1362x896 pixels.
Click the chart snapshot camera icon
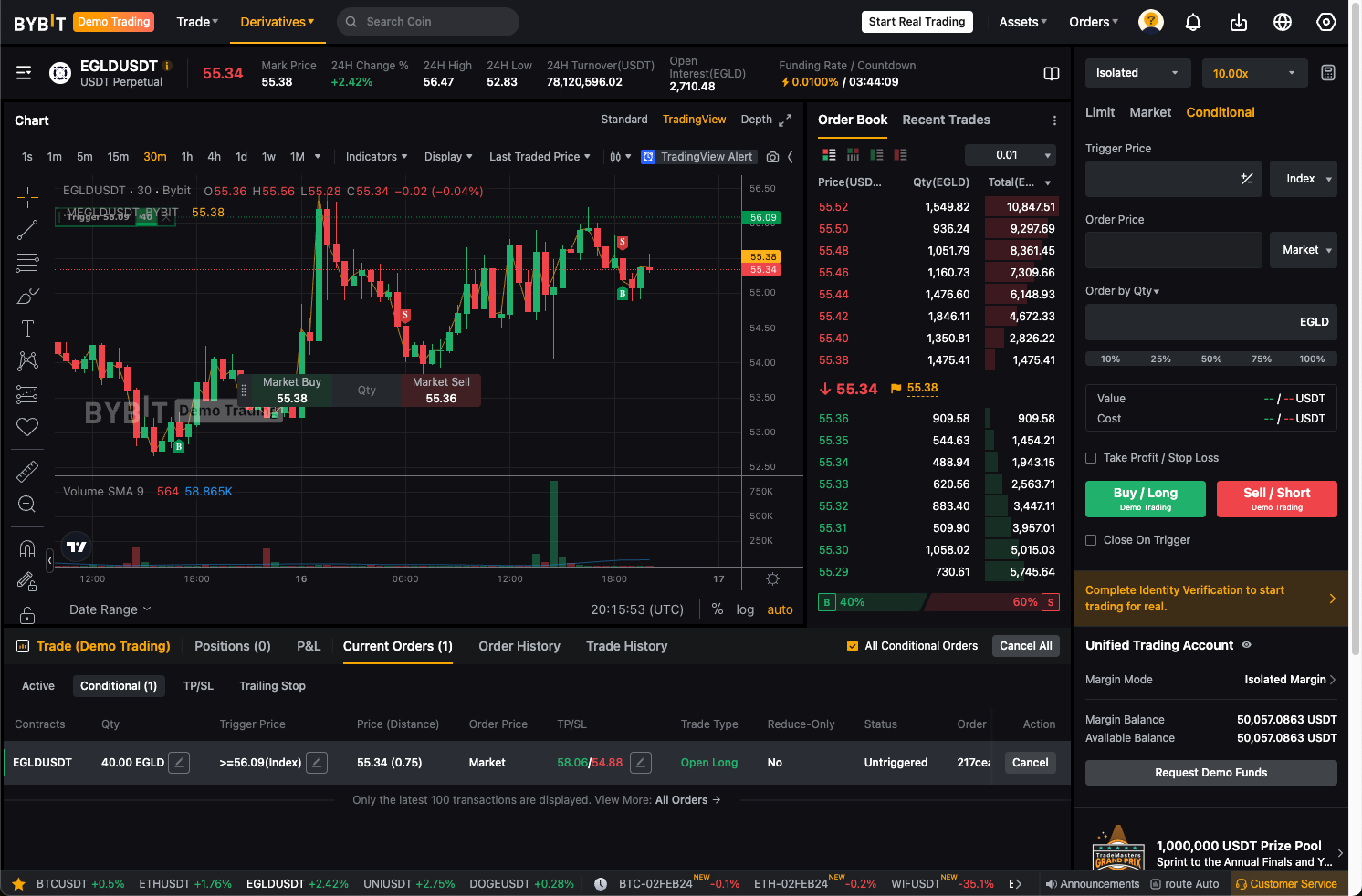pyautogui.click(x=772, y=157)
